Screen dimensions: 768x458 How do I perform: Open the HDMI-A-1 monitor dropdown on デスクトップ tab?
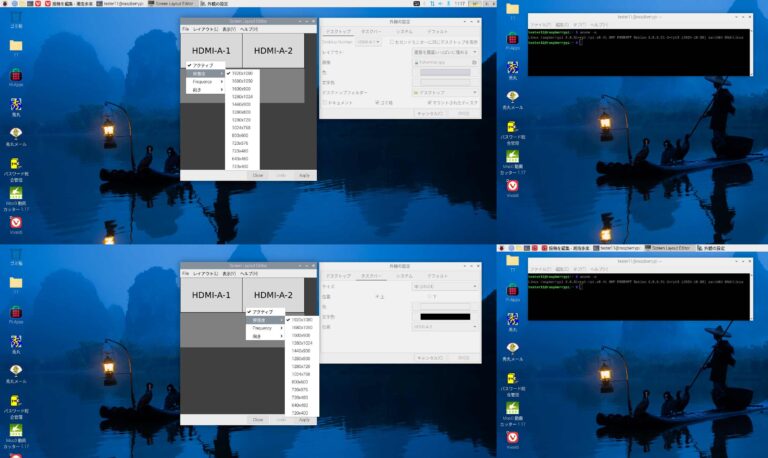(x=368, y=42)
